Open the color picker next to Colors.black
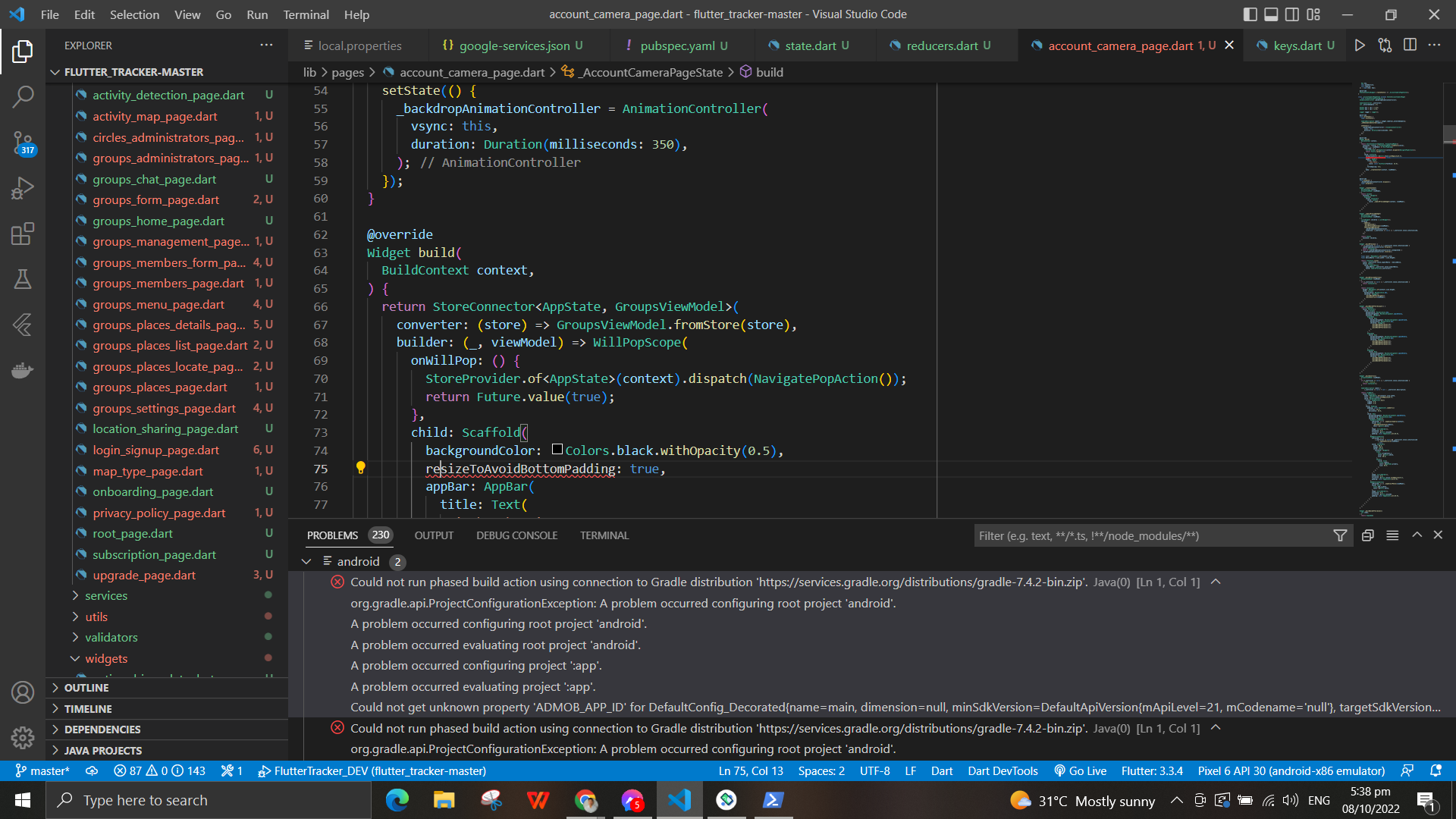This screenshot has height=819, width=1456. click(557, 449)
